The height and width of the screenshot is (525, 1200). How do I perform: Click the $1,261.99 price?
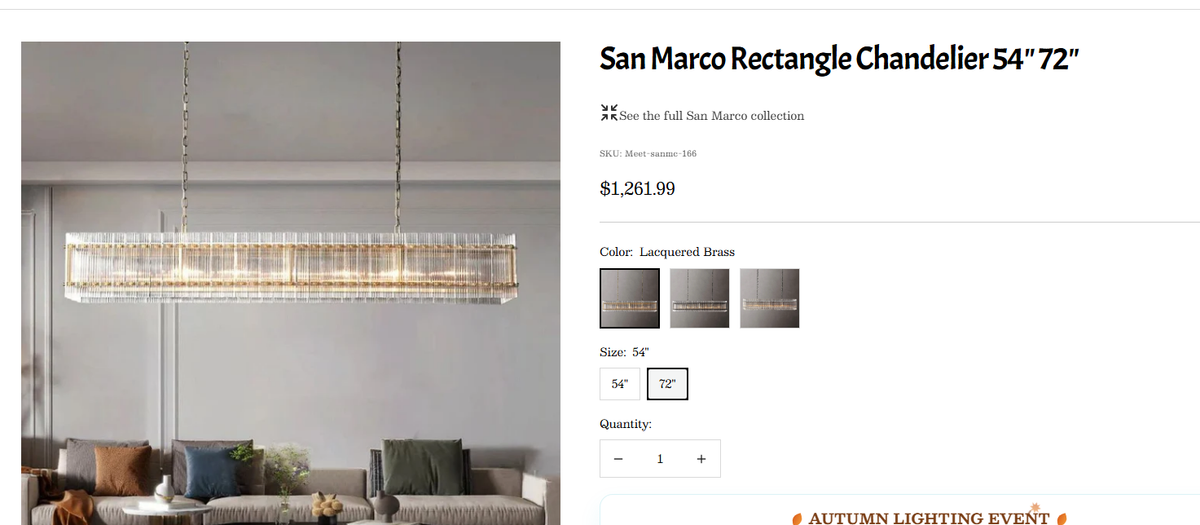coord(637,188)
